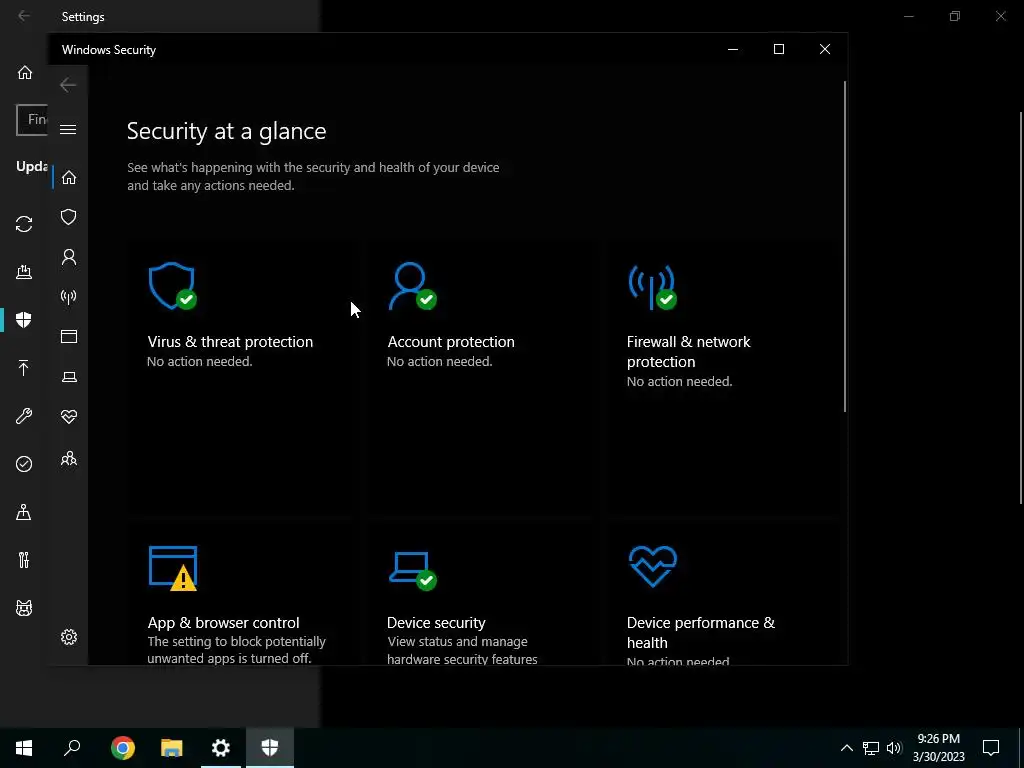
Task: Click the App & browser control warning tile icon
Action: [172, 568]
